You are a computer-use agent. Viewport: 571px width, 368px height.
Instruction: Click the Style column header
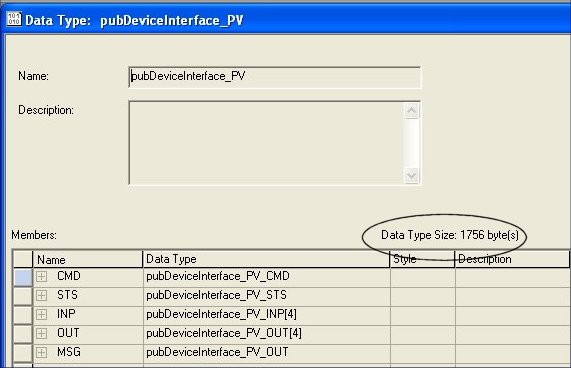422,259
